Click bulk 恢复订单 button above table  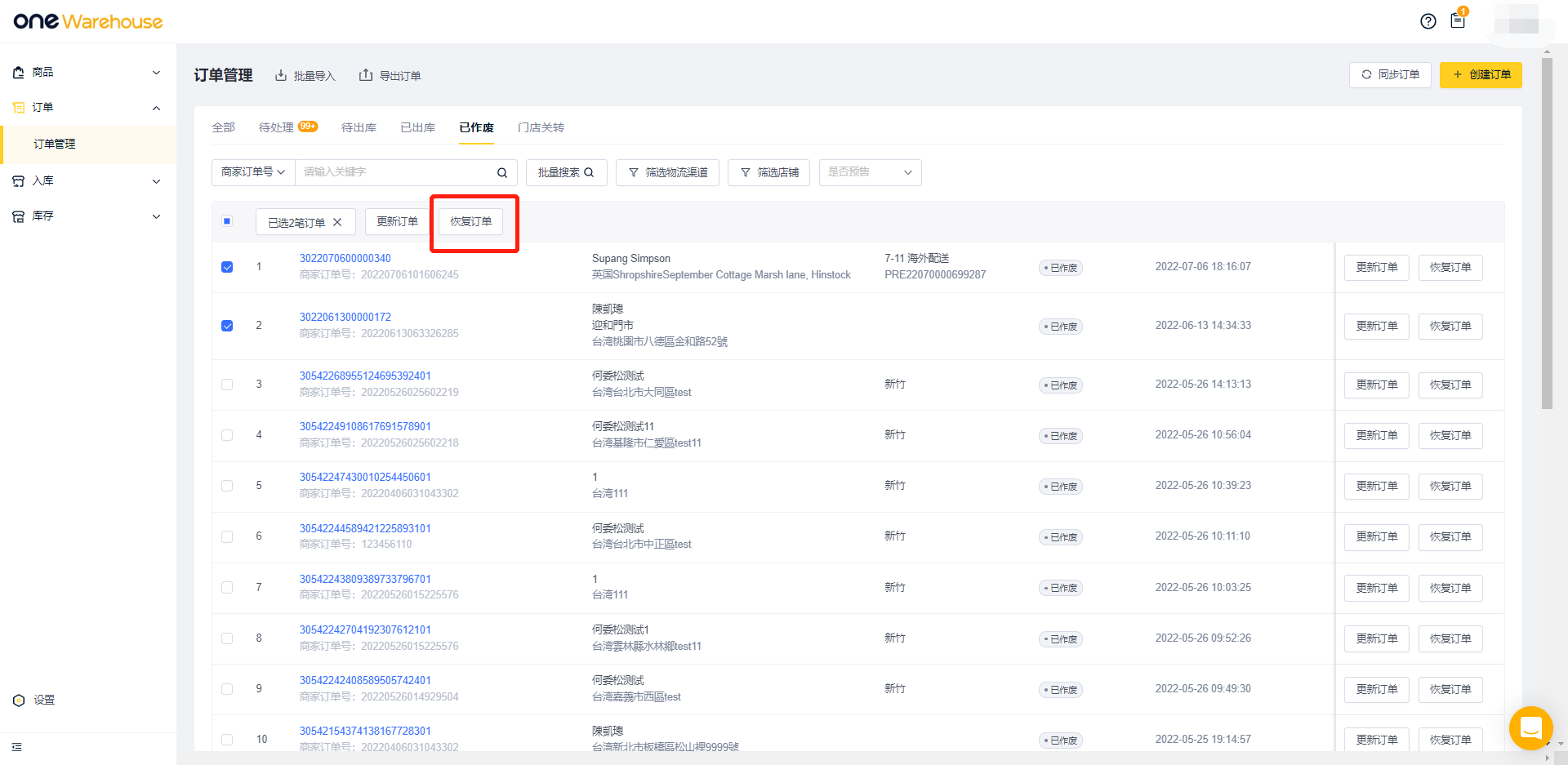[470, 221]
